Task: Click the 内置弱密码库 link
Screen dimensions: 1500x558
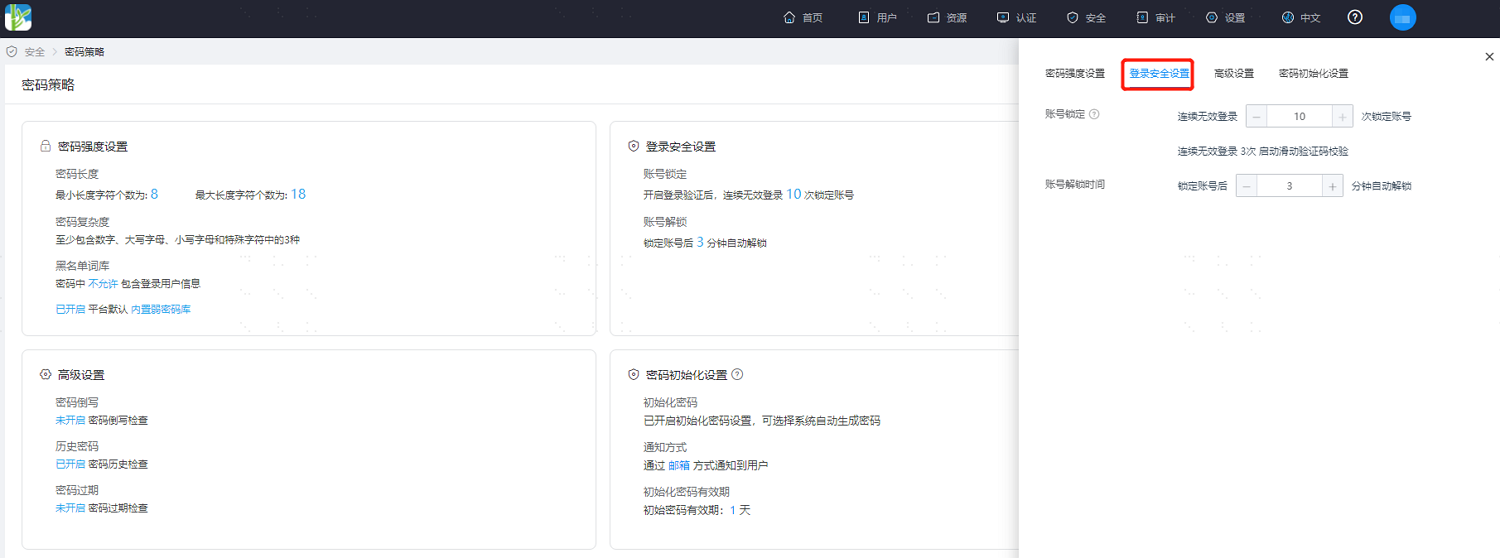Action: coord(161,310)
